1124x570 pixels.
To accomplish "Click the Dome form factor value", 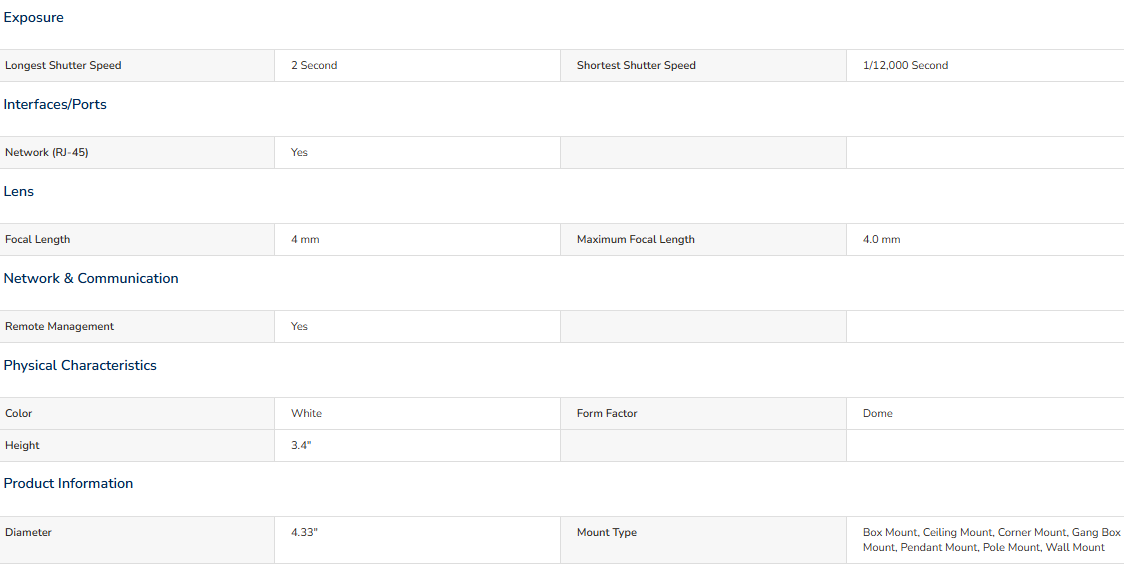I will (877, 414).
